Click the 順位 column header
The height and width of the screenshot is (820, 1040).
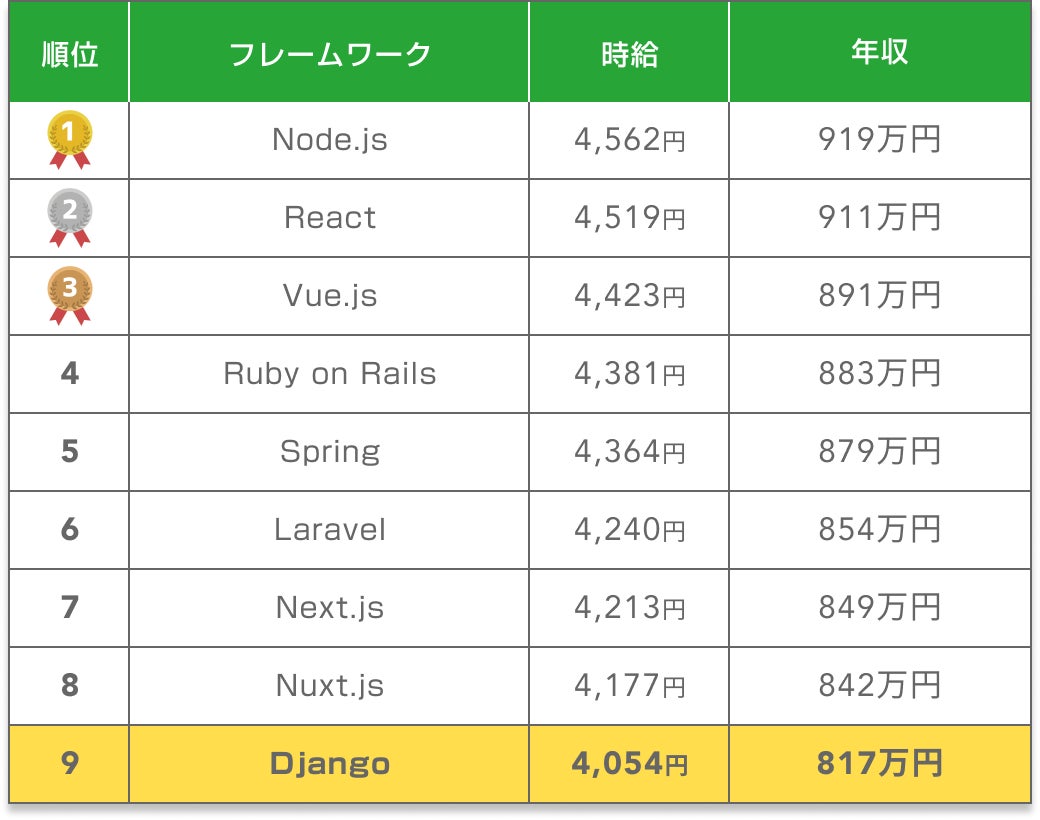[70, 53]
